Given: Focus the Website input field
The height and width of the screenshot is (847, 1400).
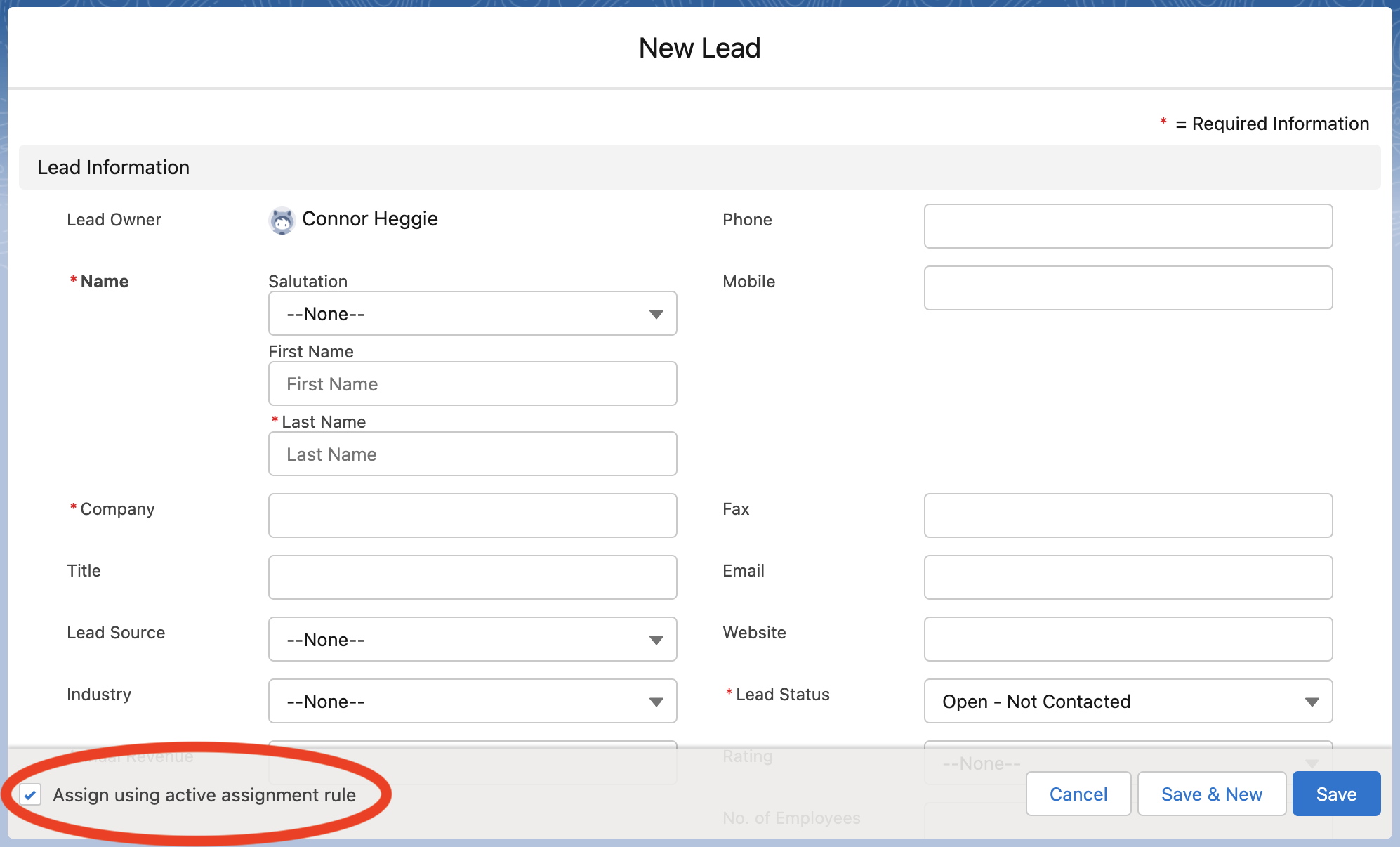Looking at the screenshot, I should point(1128,640).
